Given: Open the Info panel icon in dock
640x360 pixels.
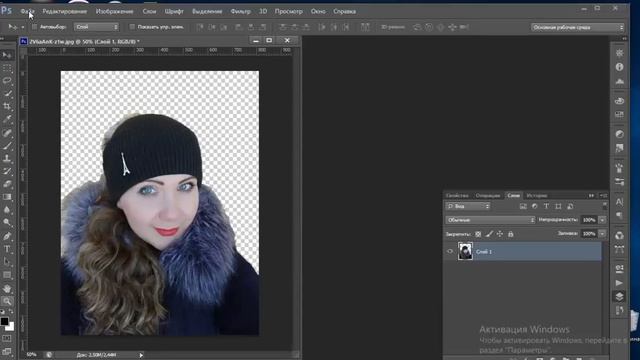Looking at the screenshot, I should 620,67.
